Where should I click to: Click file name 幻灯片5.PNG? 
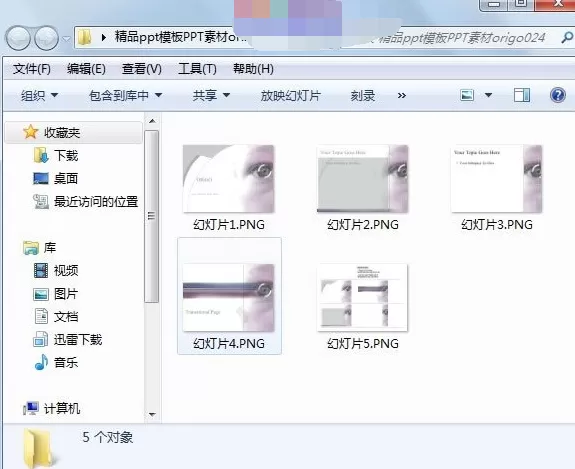point(363,344)
